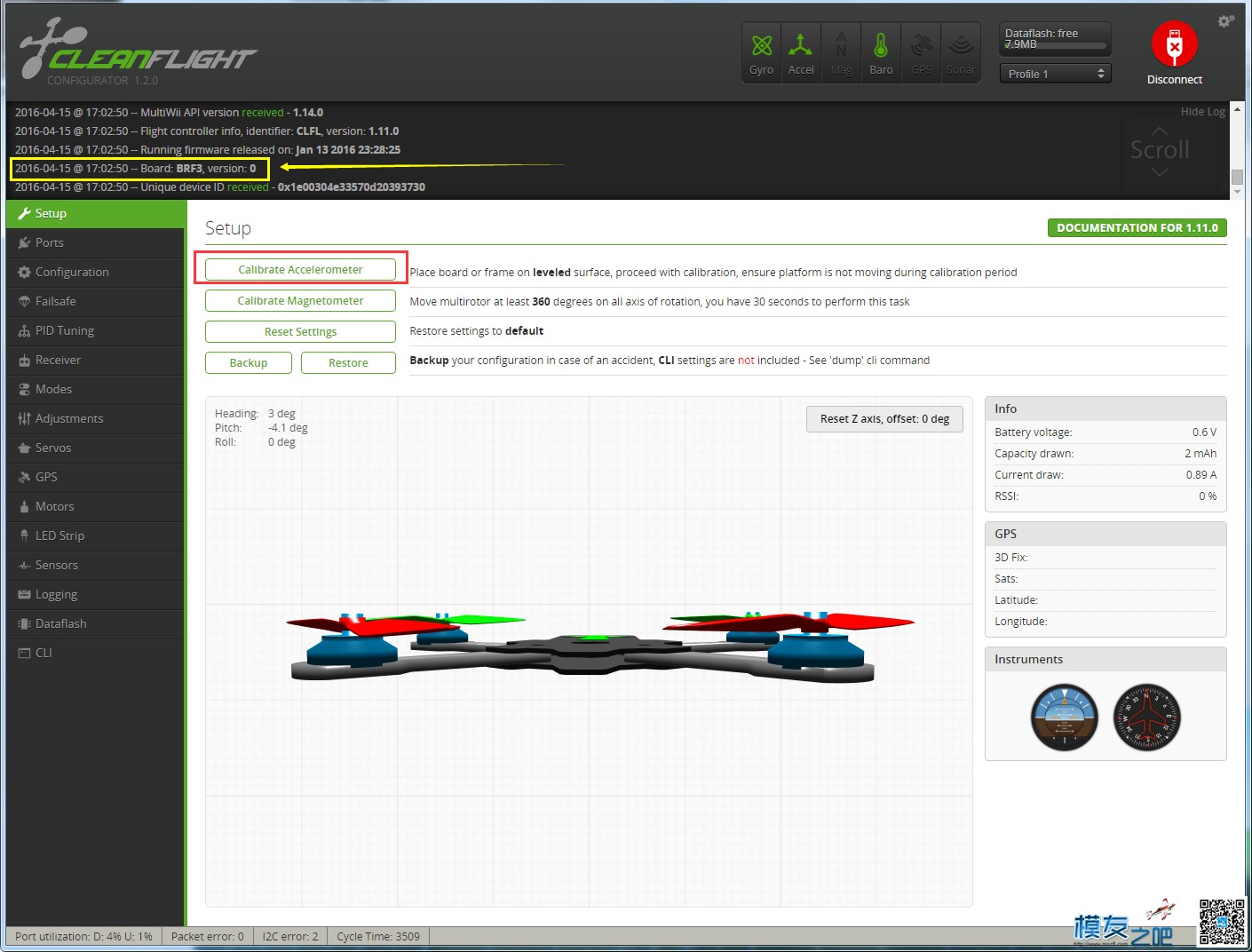Click Calibrate Accelerometer button
Screen dimensions: 1252x952
click(x=300, y=269)
